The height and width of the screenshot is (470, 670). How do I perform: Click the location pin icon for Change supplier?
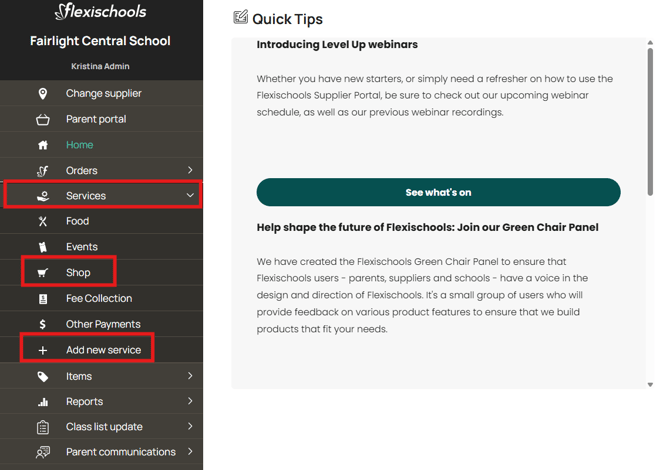click(42, 94)
